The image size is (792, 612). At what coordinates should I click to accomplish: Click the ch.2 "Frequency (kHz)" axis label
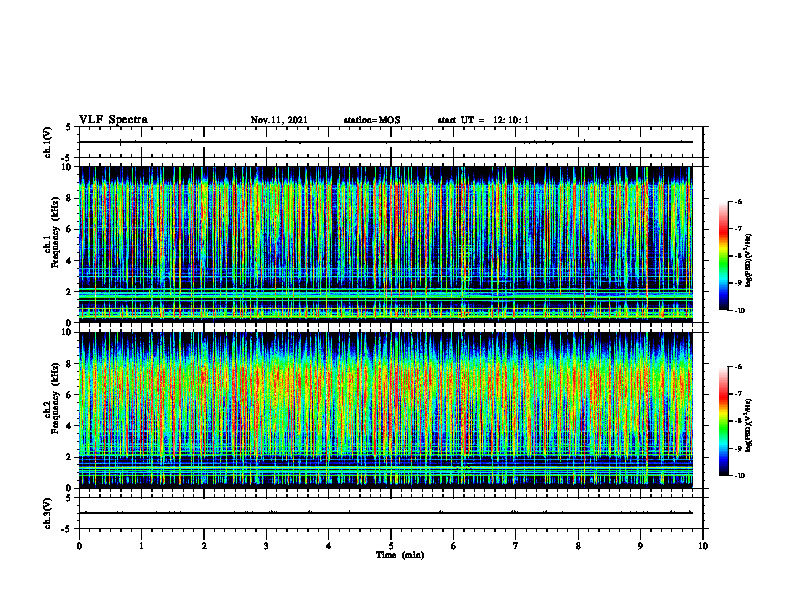click(55, 396)
